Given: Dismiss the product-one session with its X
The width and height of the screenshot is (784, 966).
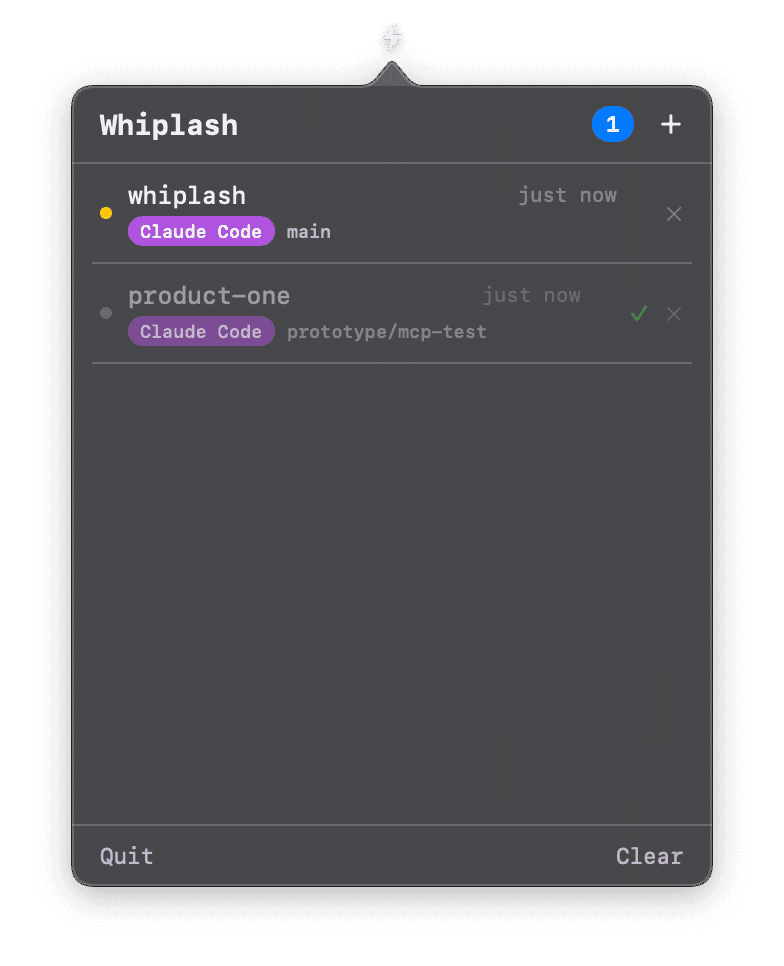Looking at the screenshot, I should pyautogui.click(x=673, y=313).
